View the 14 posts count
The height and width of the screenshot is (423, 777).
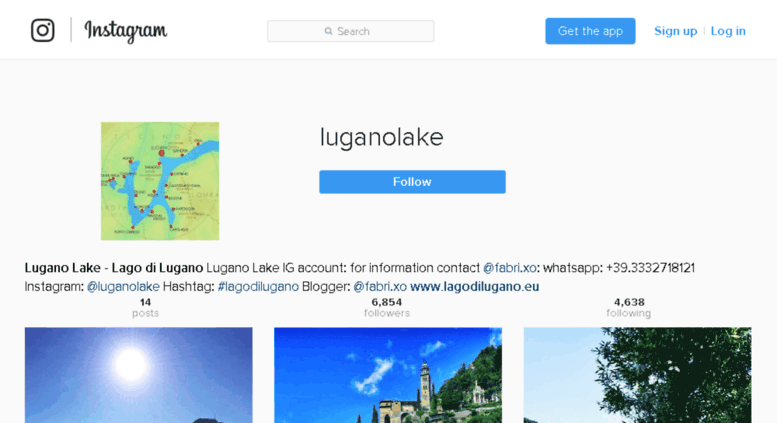[145, 308]
